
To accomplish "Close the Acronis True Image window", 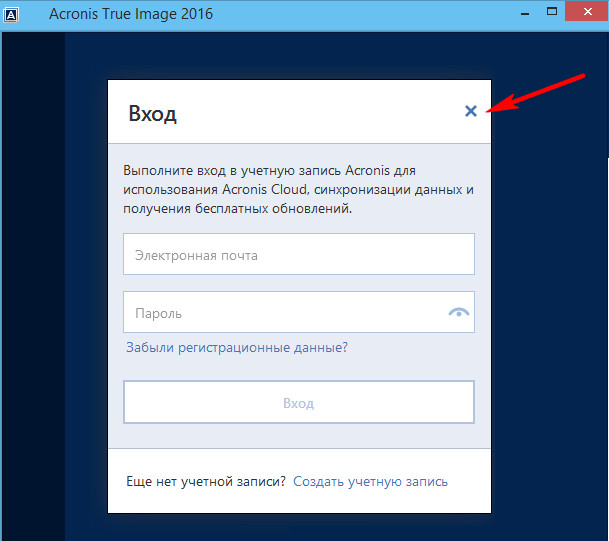I will [587, 12].
